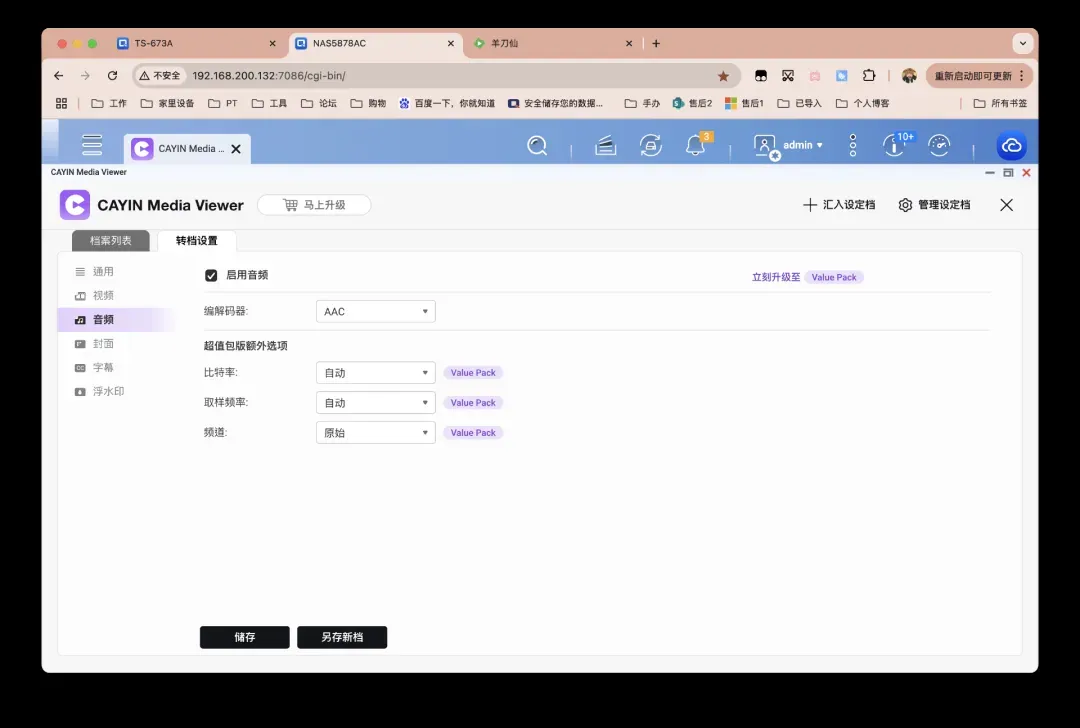Click the blue cloud icon in header
Image resolution: width=1080 pixels, height=728 pixels.
point(1011,146)
